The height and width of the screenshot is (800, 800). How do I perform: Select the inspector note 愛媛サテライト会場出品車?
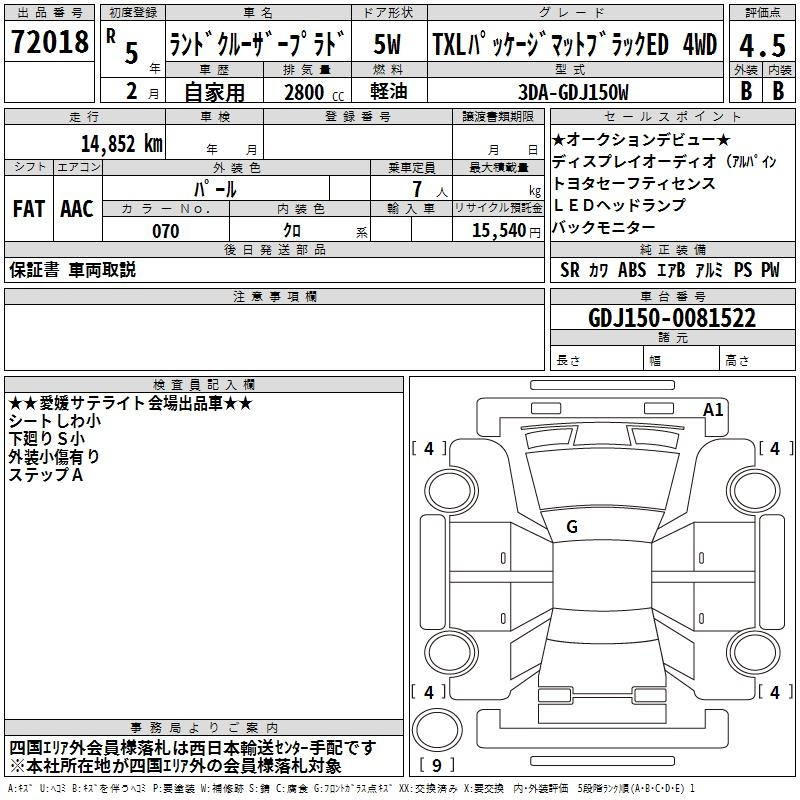131,403
